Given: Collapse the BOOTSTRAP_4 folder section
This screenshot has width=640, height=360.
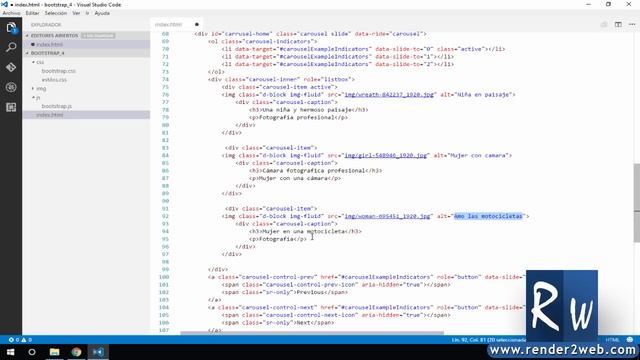Looking at the screenshot, I should coord(27,53).
